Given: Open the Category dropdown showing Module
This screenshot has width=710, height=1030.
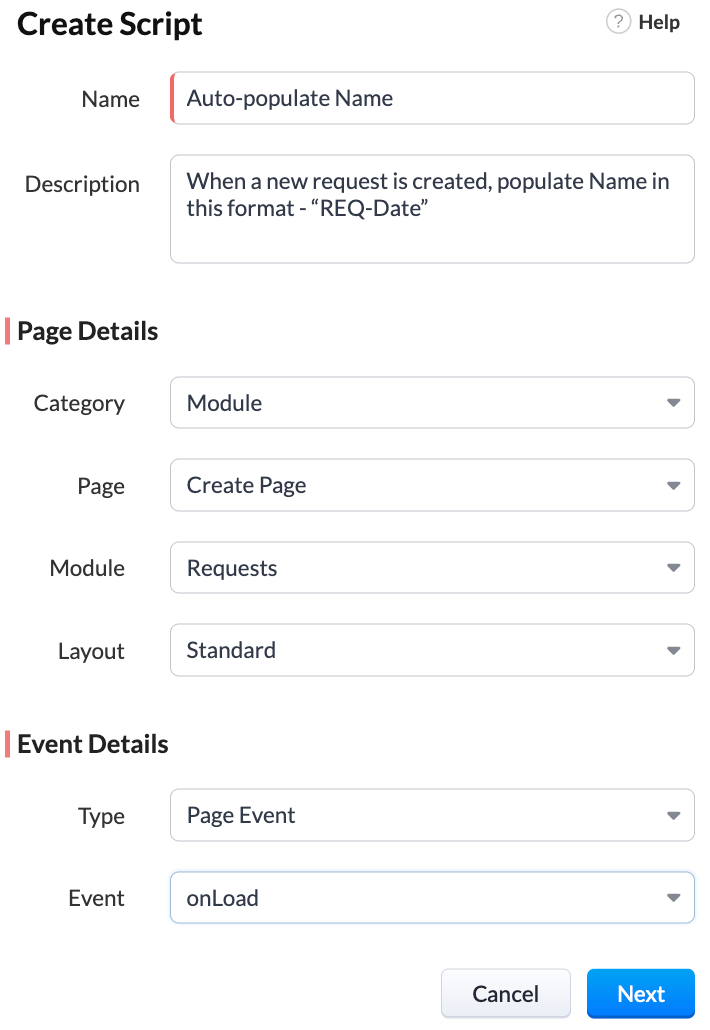Looking at the screenshot, I should pyautogui.click(x=432, y=403).
